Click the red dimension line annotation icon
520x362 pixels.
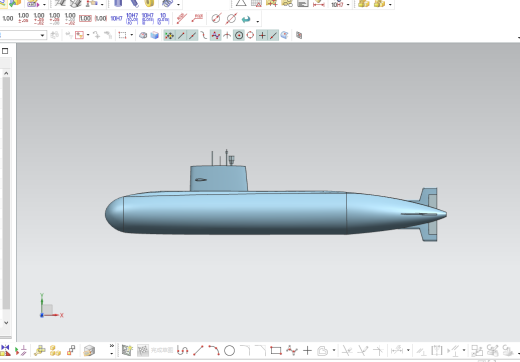coord(181,18)
